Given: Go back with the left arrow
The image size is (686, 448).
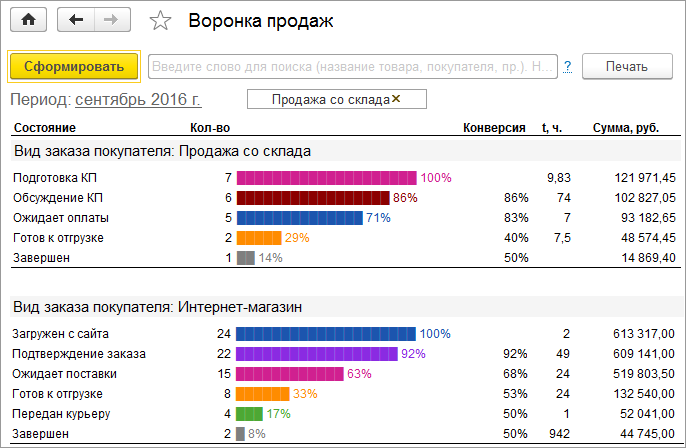Looking at the screenshot, I should 75,20.
